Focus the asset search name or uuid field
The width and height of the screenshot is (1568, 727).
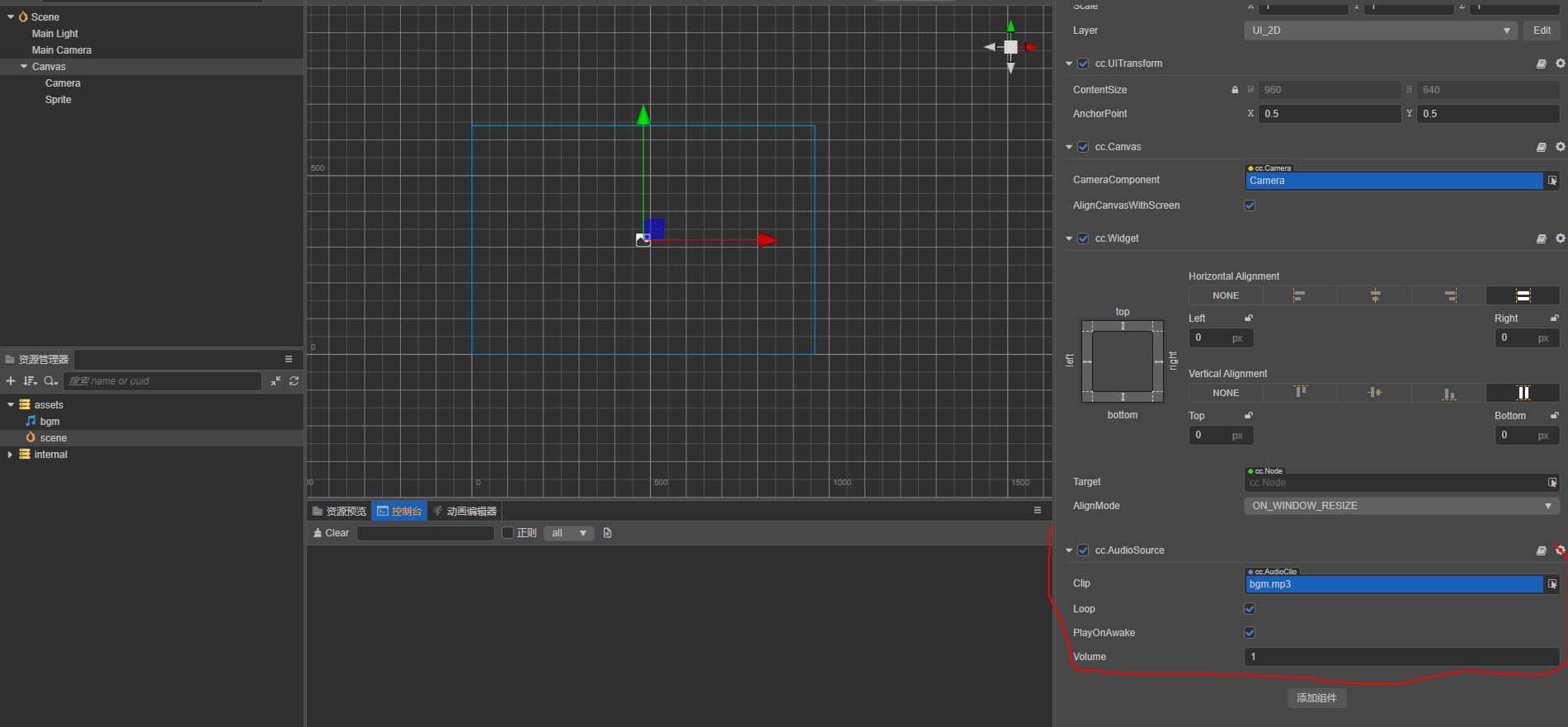point(162,381)
